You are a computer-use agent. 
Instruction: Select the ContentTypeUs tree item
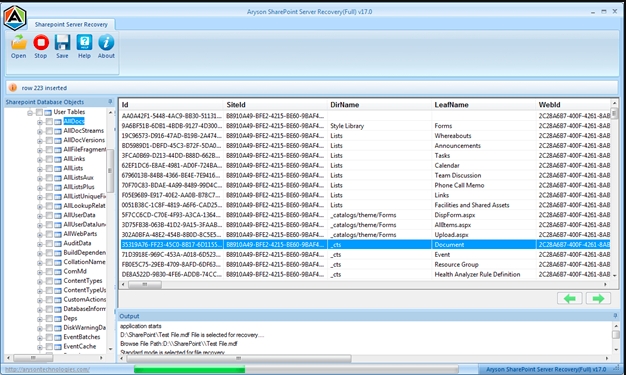point(85,290)
